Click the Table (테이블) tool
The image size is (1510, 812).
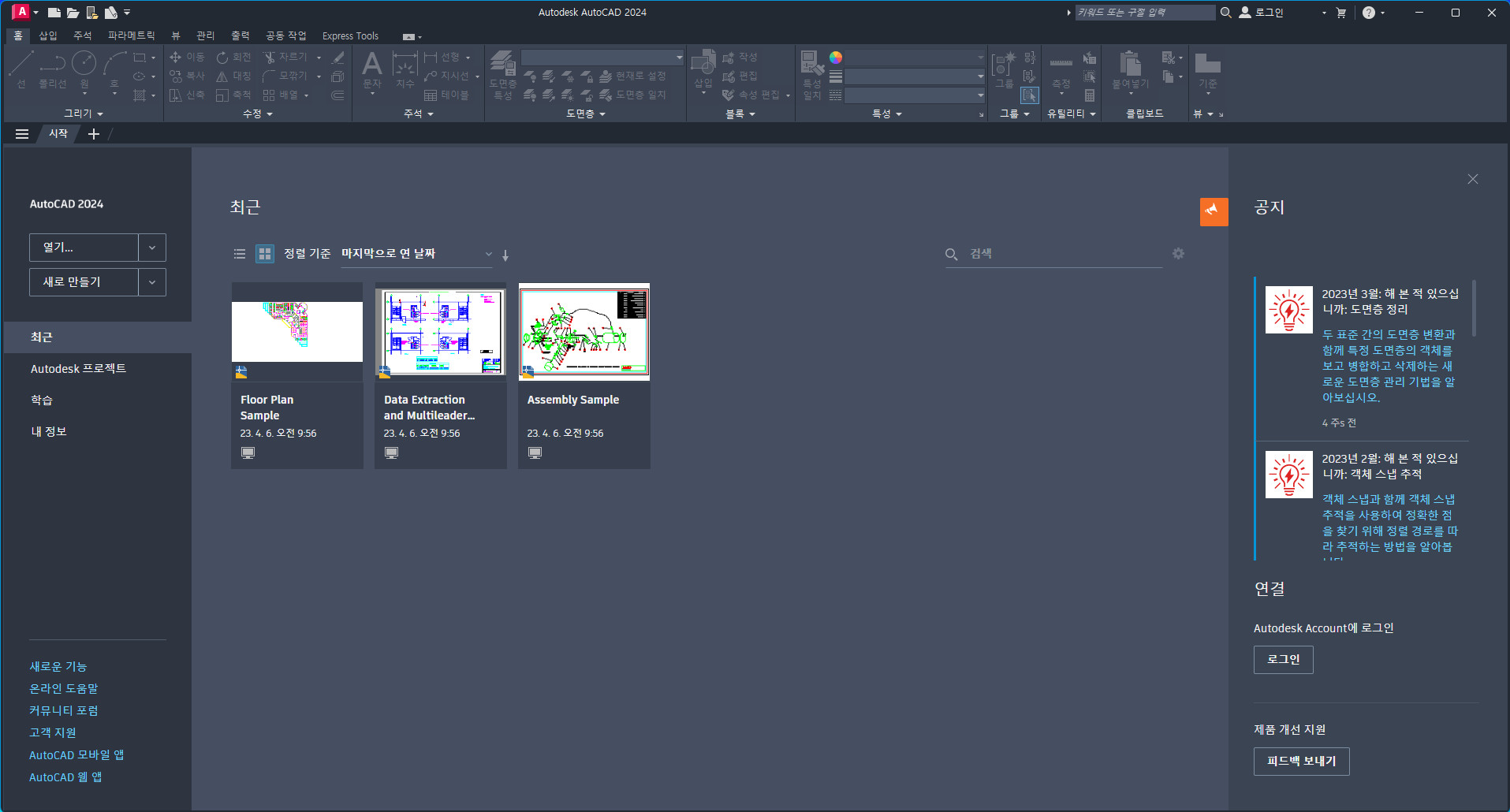(446, 95)
